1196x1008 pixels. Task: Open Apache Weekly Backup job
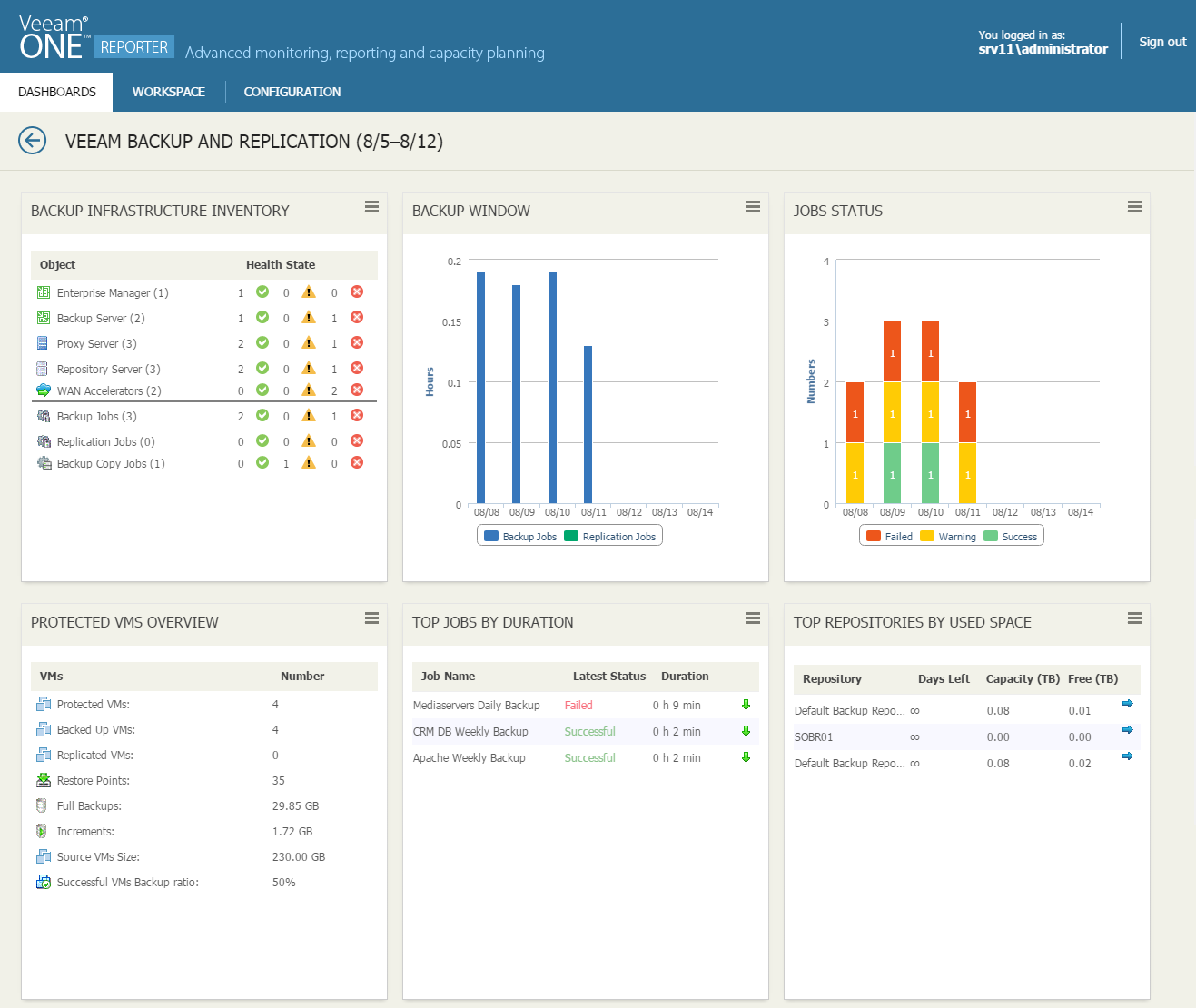[470, 758]
